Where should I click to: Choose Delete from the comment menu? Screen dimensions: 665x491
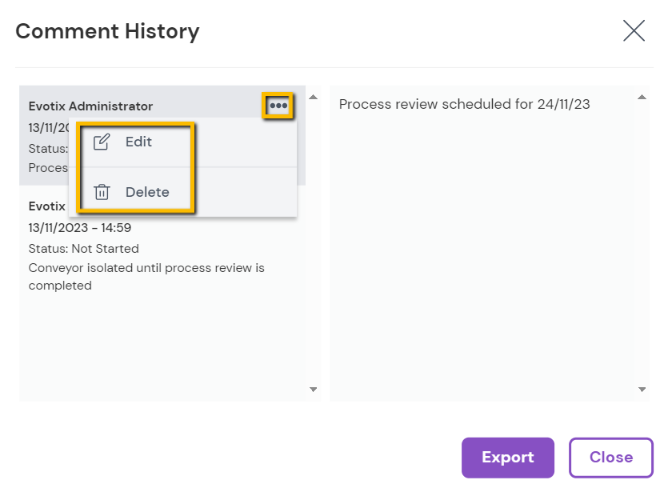[147, 192]
